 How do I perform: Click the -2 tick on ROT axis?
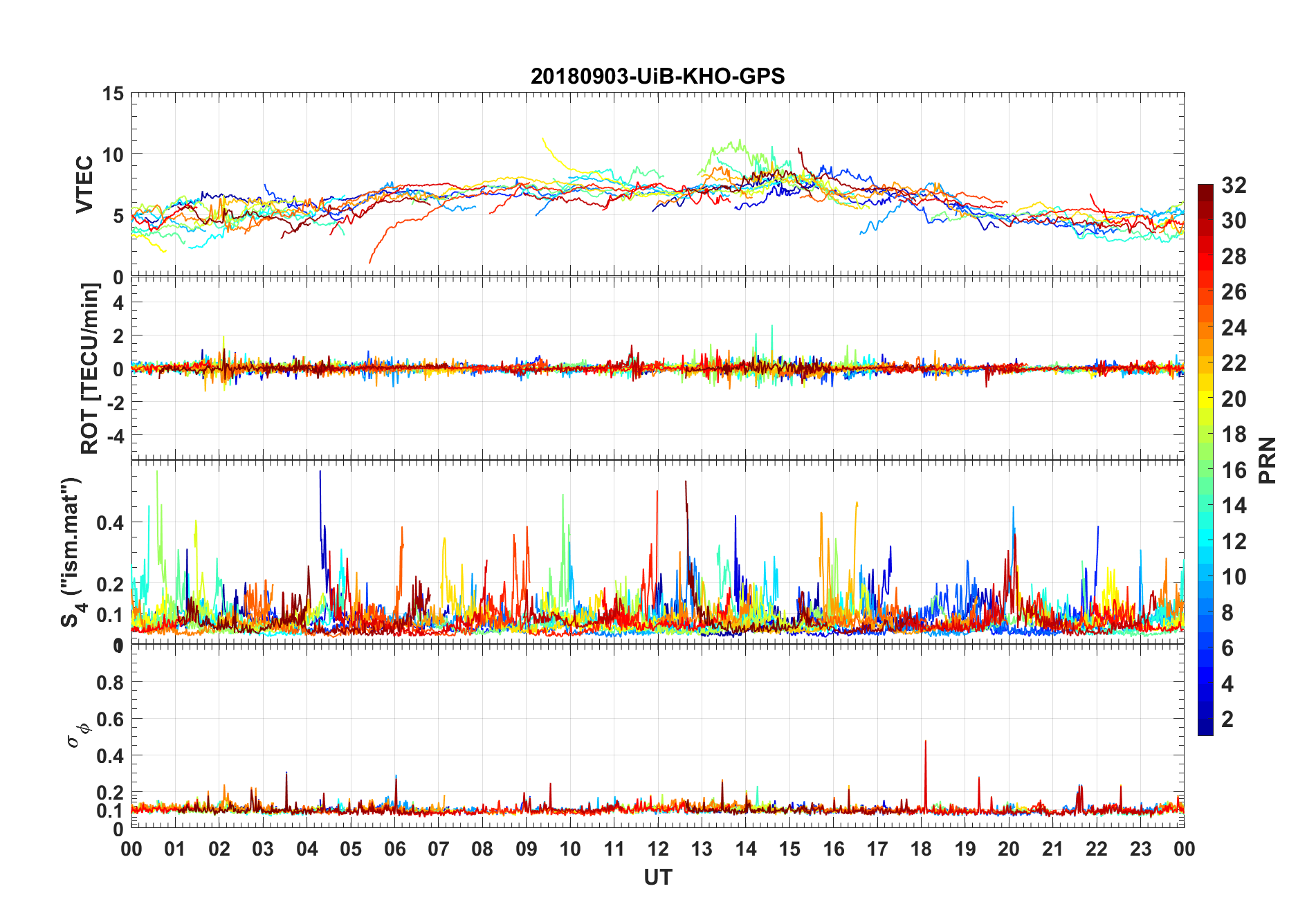click(x=115, y=403)
